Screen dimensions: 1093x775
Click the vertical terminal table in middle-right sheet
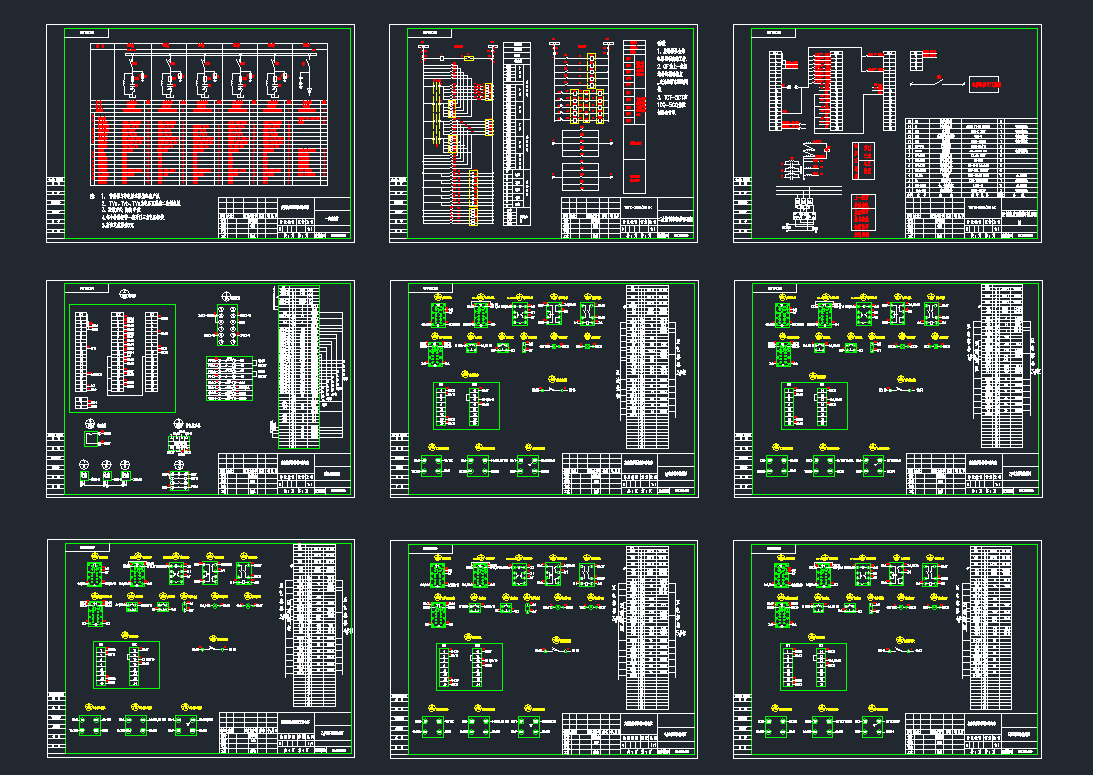coord(1002,365)
